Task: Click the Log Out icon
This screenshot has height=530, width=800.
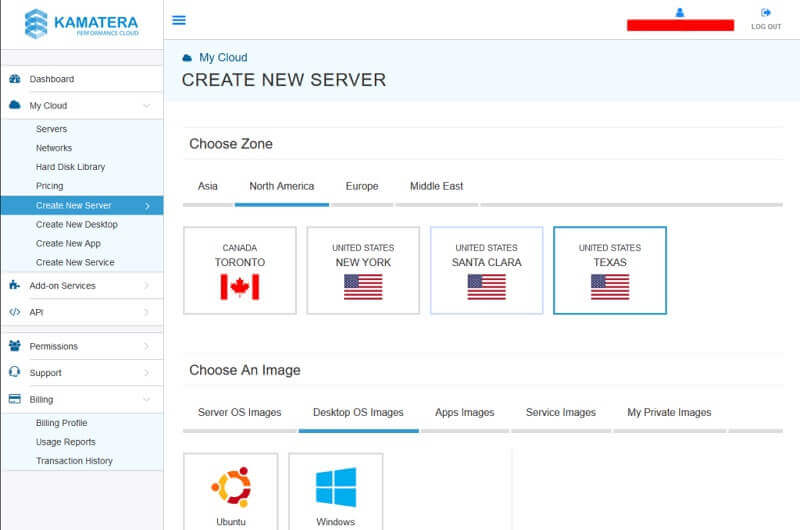Action: (766, 13)
